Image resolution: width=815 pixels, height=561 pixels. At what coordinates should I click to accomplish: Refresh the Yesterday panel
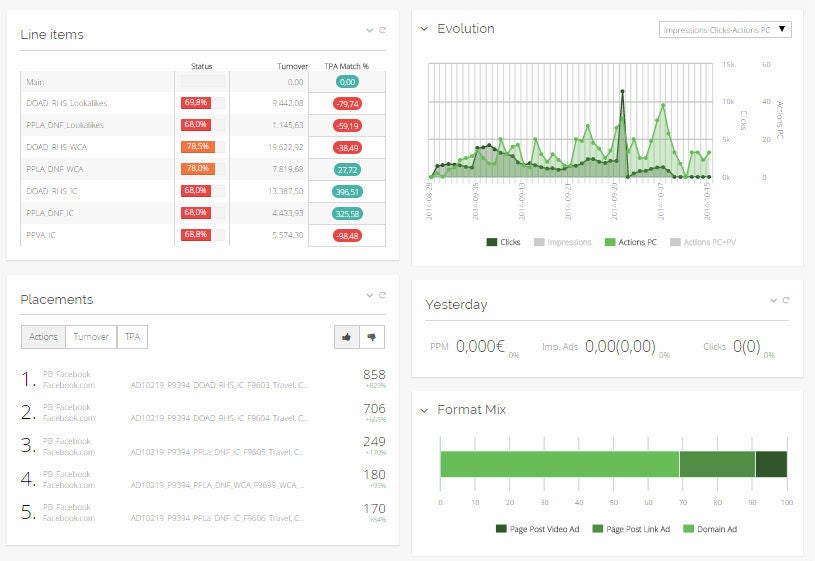(x=786, y=300)
